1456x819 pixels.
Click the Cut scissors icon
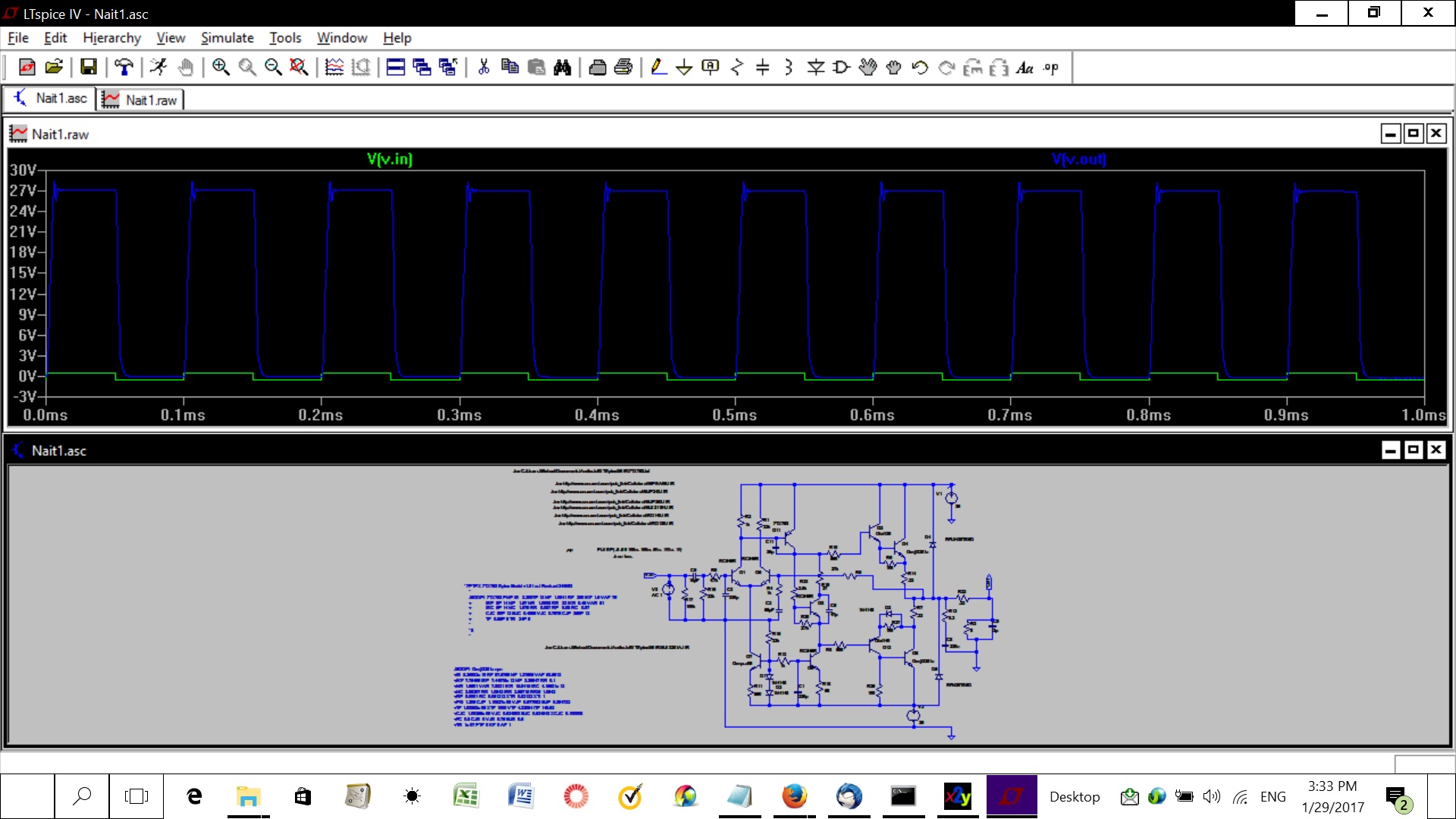[x=484, y=67]
